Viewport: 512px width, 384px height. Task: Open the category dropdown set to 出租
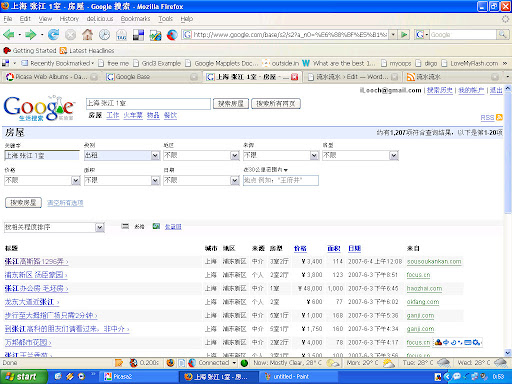[x=122, y=155]
